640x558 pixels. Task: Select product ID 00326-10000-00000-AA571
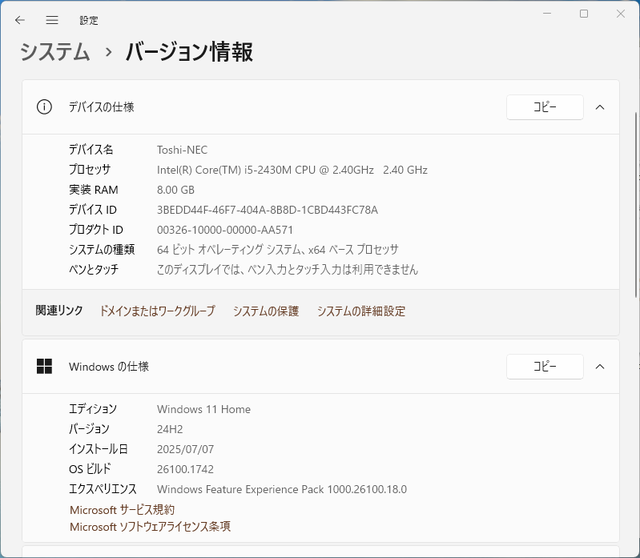point(225,230)
